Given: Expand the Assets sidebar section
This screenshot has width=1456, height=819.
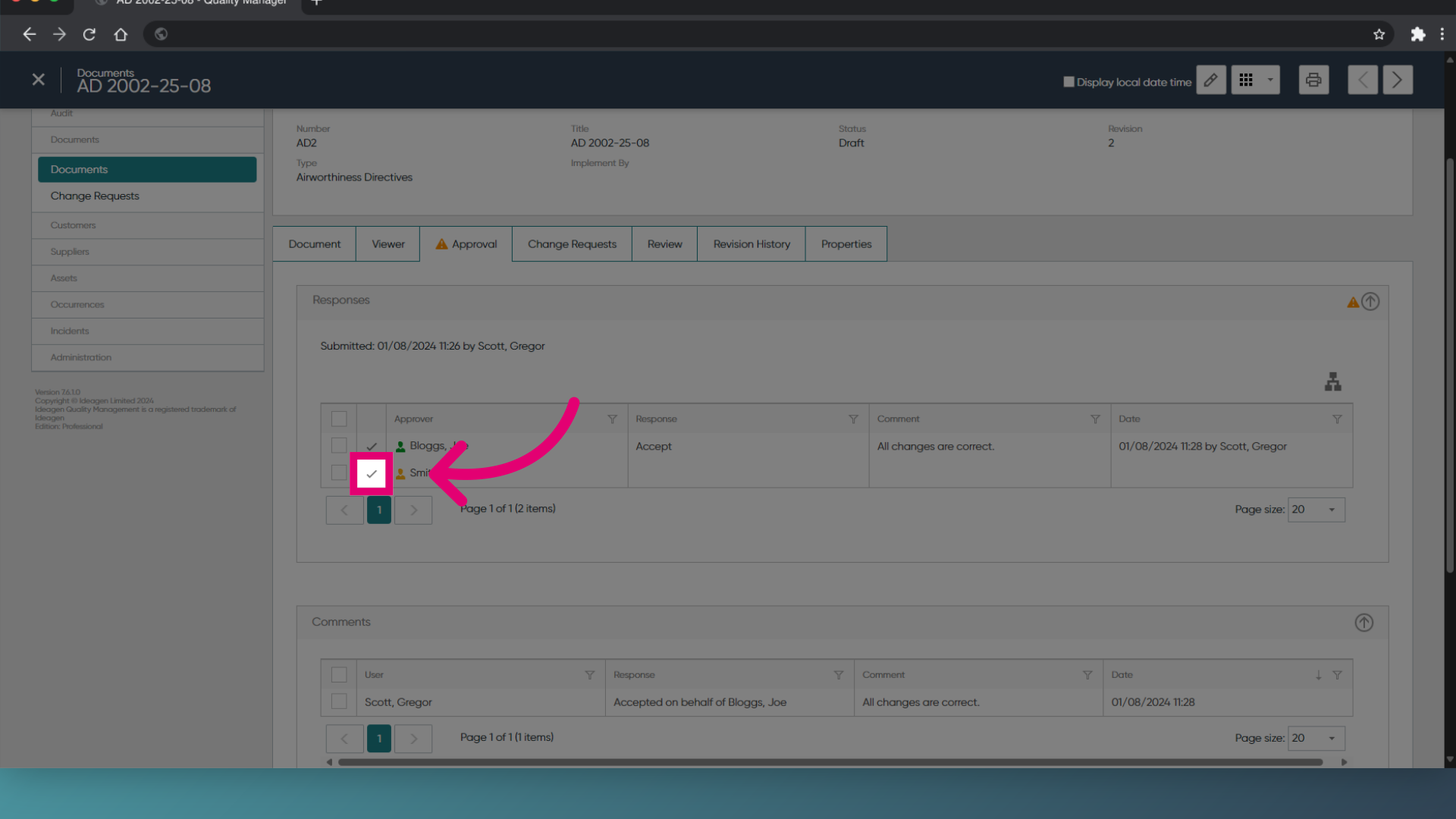Looking at the screenshot, I should click(147, 278).
